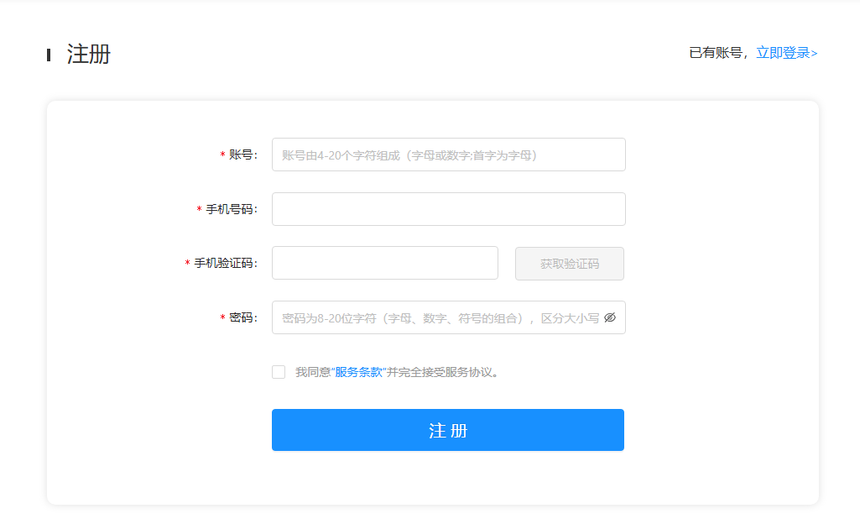Click the 手机验证码 label text

pyautogui.click(x=224, y=263)
